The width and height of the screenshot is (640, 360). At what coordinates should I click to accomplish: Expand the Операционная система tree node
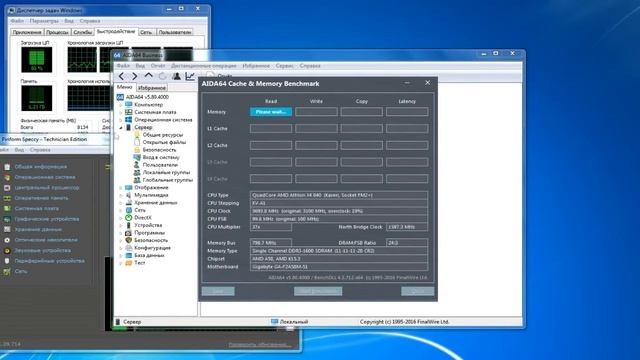coord(121,120)
